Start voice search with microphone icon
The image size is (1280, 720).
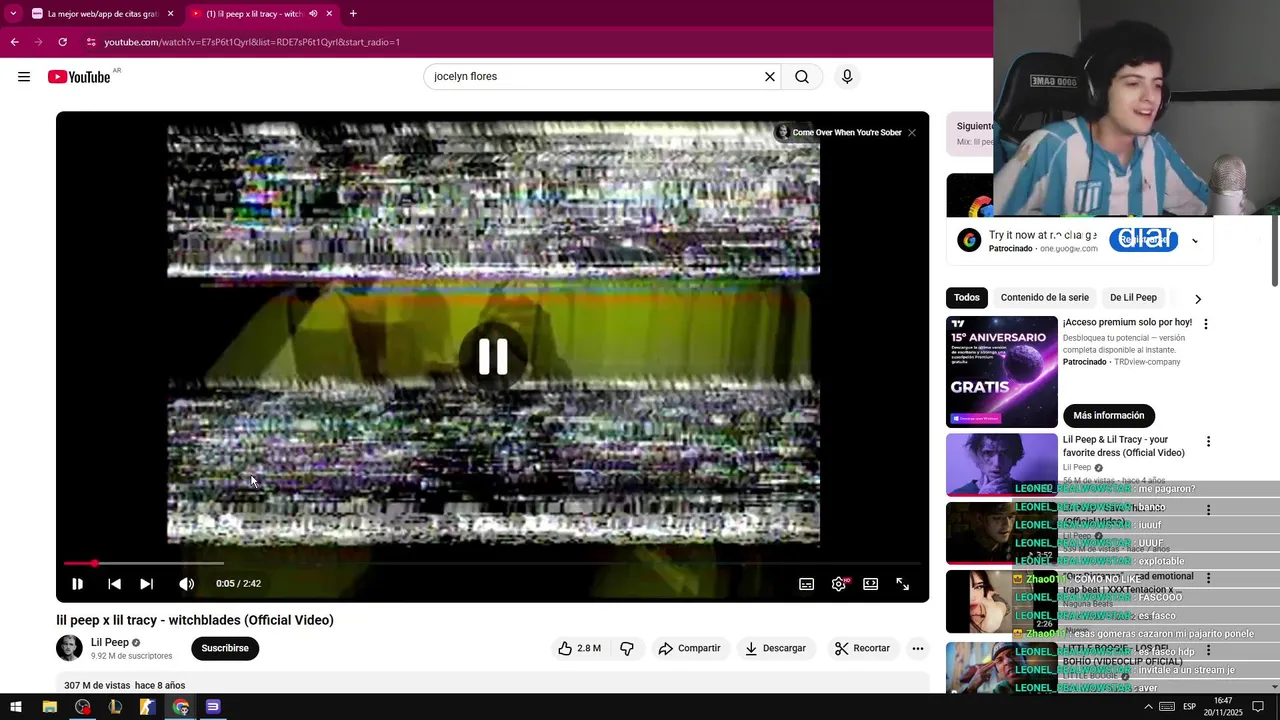tap(847, 77)
